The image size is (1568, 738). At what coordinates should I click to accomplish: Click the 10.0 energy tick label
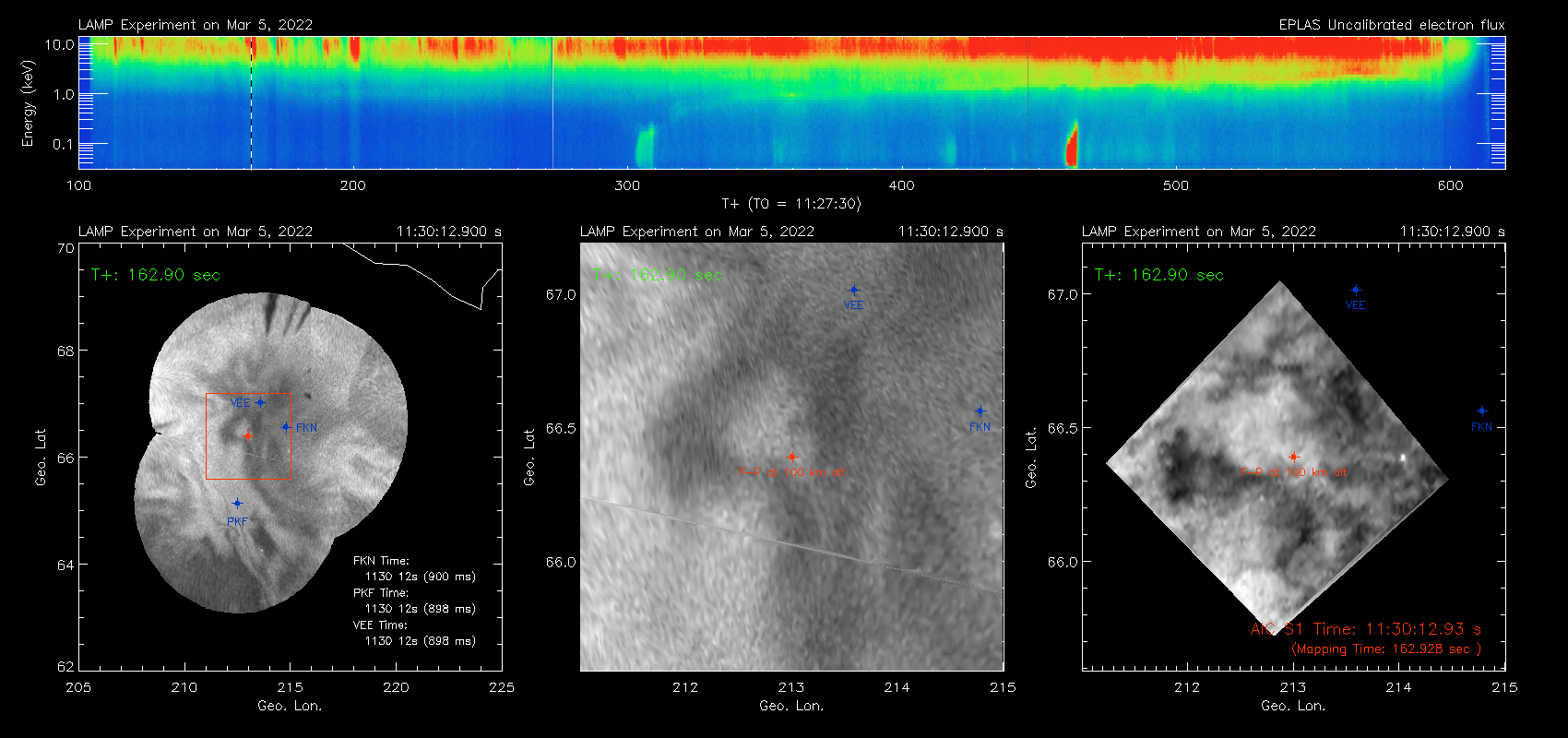[60, 44]
